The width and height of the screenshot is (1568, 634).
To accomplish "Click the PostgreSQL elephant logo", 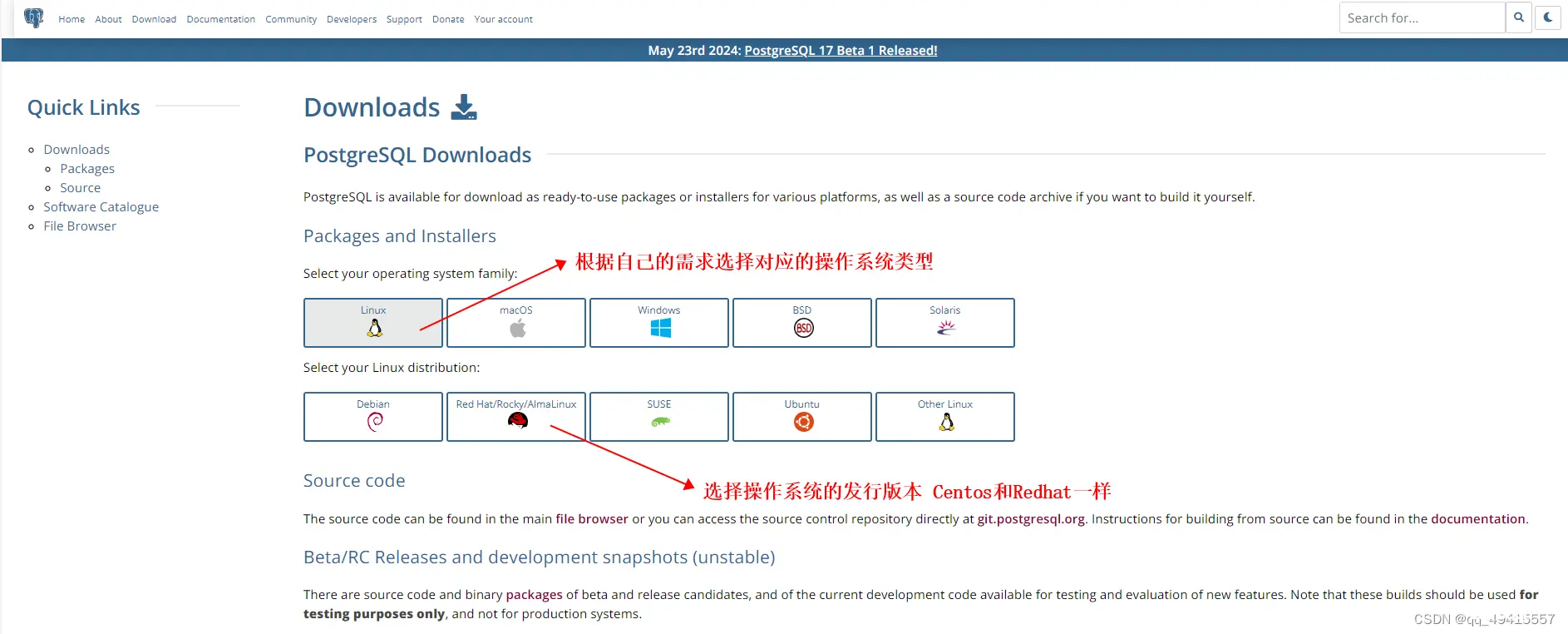I will pyautogui.click(x=34, y=18).
